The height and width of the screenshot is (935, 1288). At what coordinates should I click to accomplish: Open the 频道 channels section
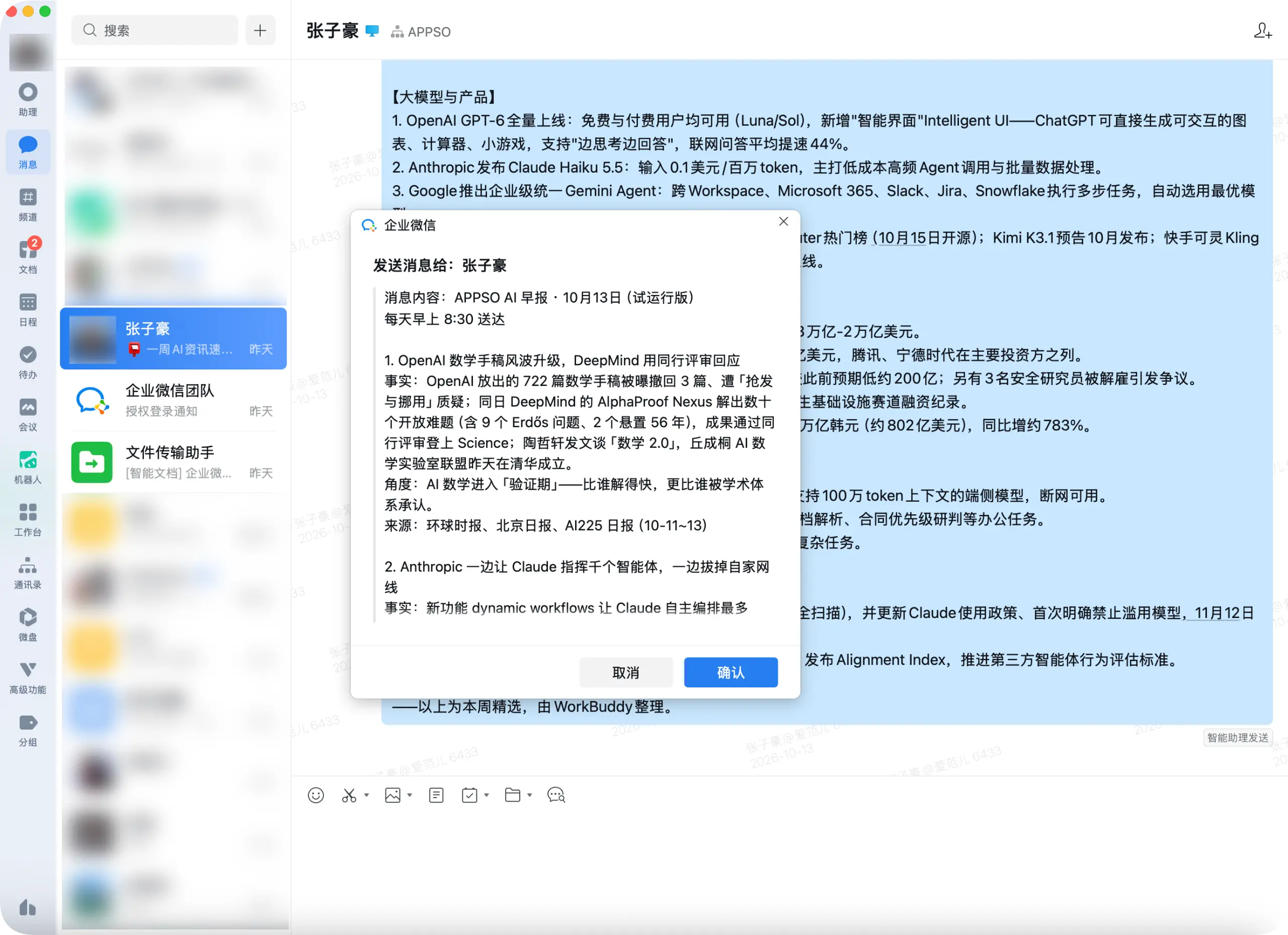pyautogui.click(x=28, y=204)
